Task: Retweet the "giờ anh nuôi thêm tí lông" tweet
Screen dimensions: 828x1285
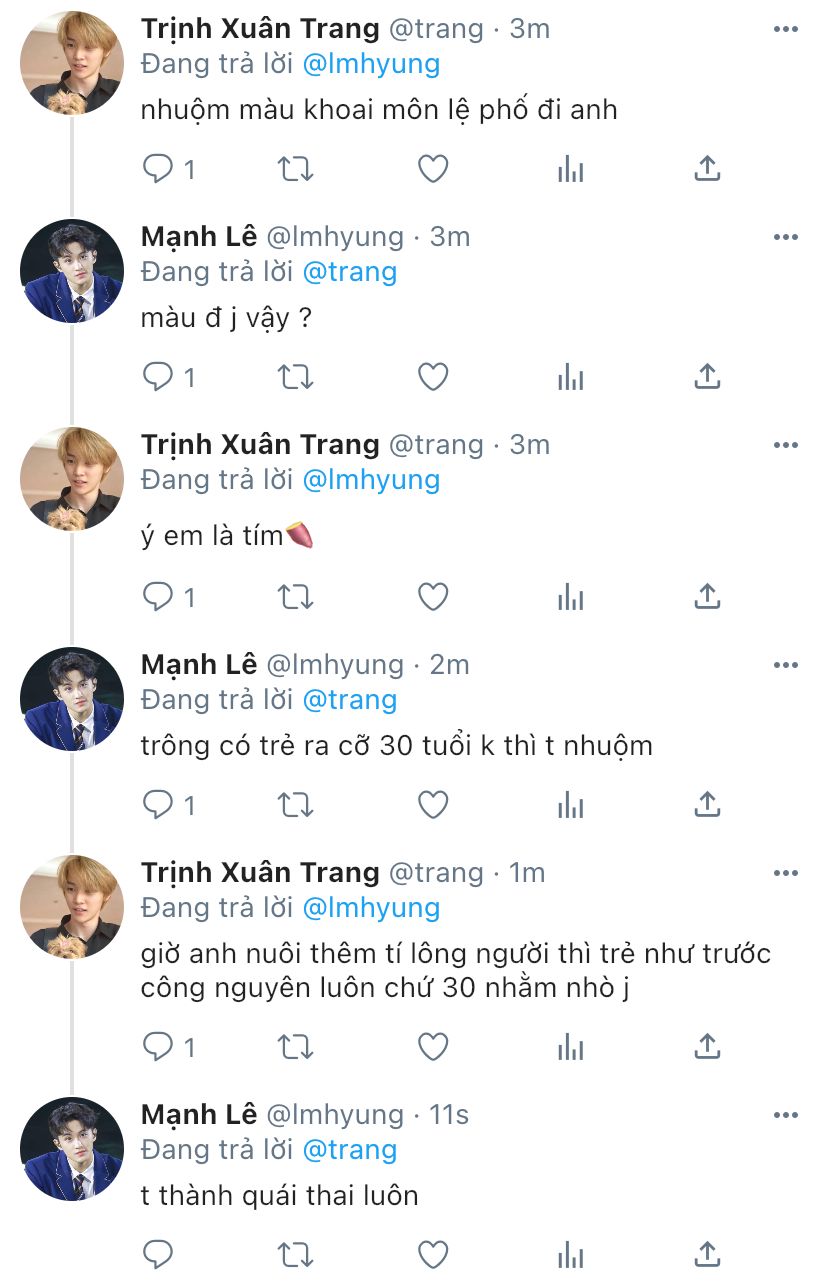Action: click(295, 1047)
